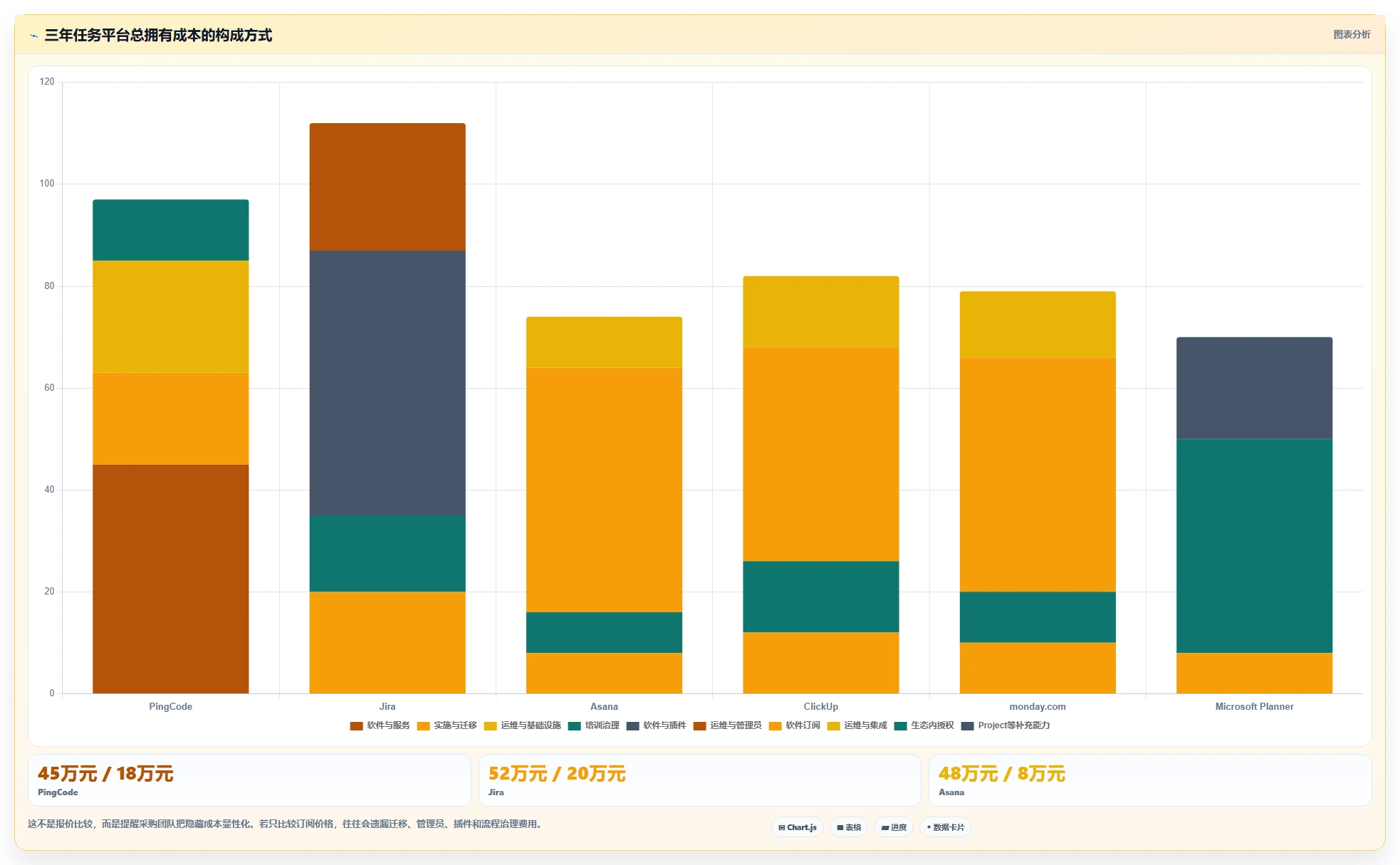Toggle the 实施与迁移 legend series
Image resolution: width=1400 pixels, height=865 pixels.
pos(447,725)
